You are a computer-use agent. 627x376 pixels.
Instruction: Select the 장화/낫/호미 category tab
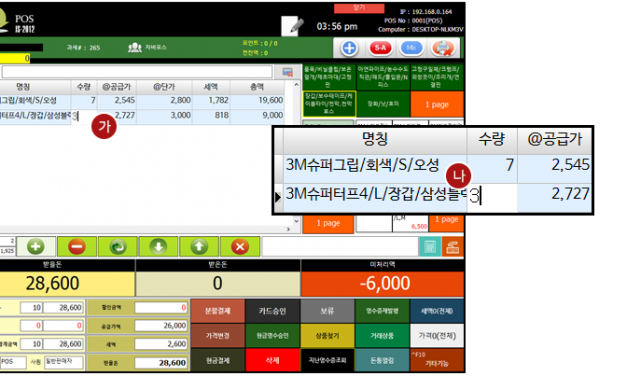coord(383,104)
